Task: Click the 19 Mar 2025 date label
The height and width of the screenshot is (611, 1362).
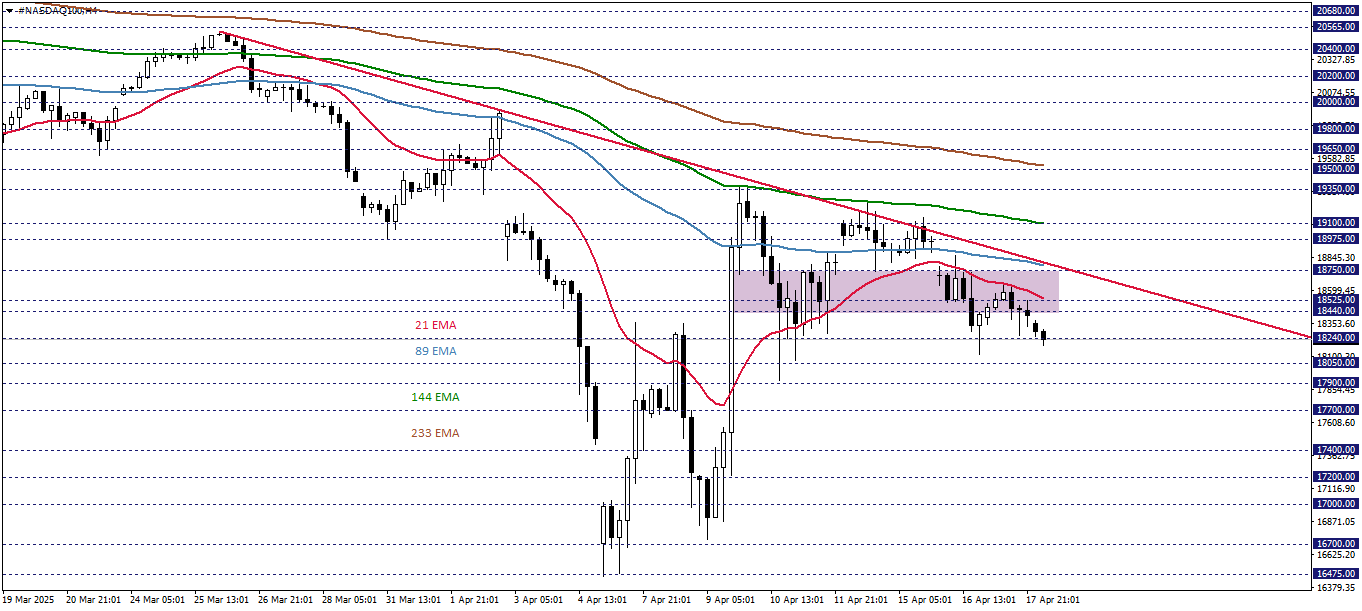Action: pos(29,600)
